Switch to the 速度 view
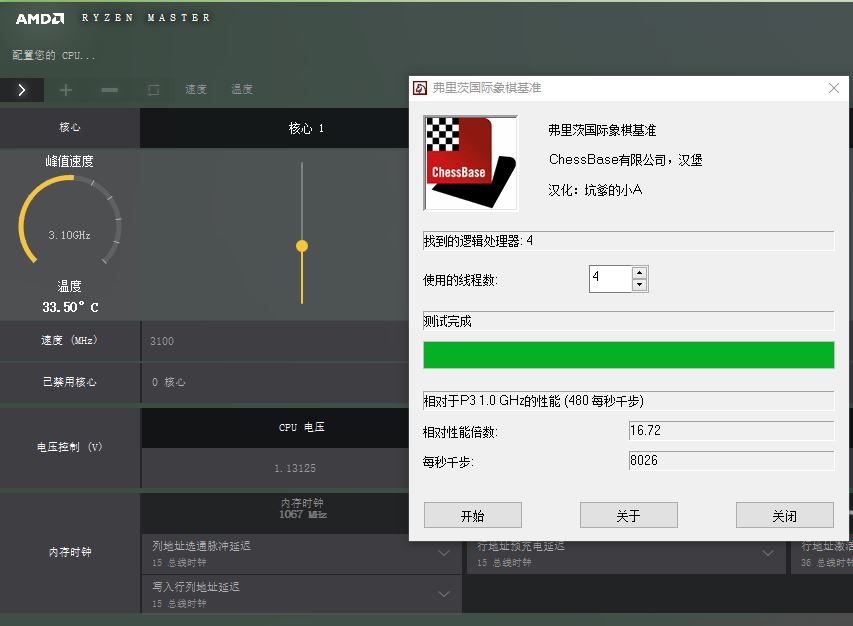The image size is (853, 626). [x=195, y=89]
